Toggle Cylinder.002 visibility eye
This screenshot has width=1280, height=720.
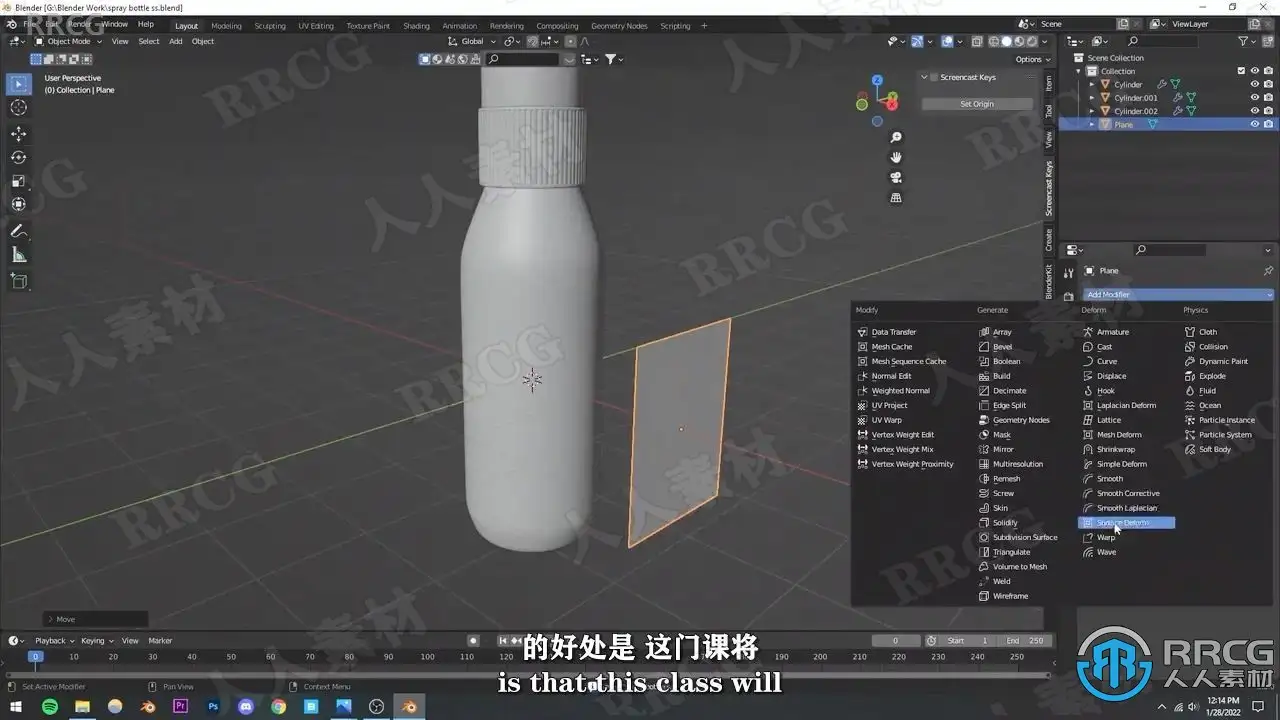(1254, 111)
